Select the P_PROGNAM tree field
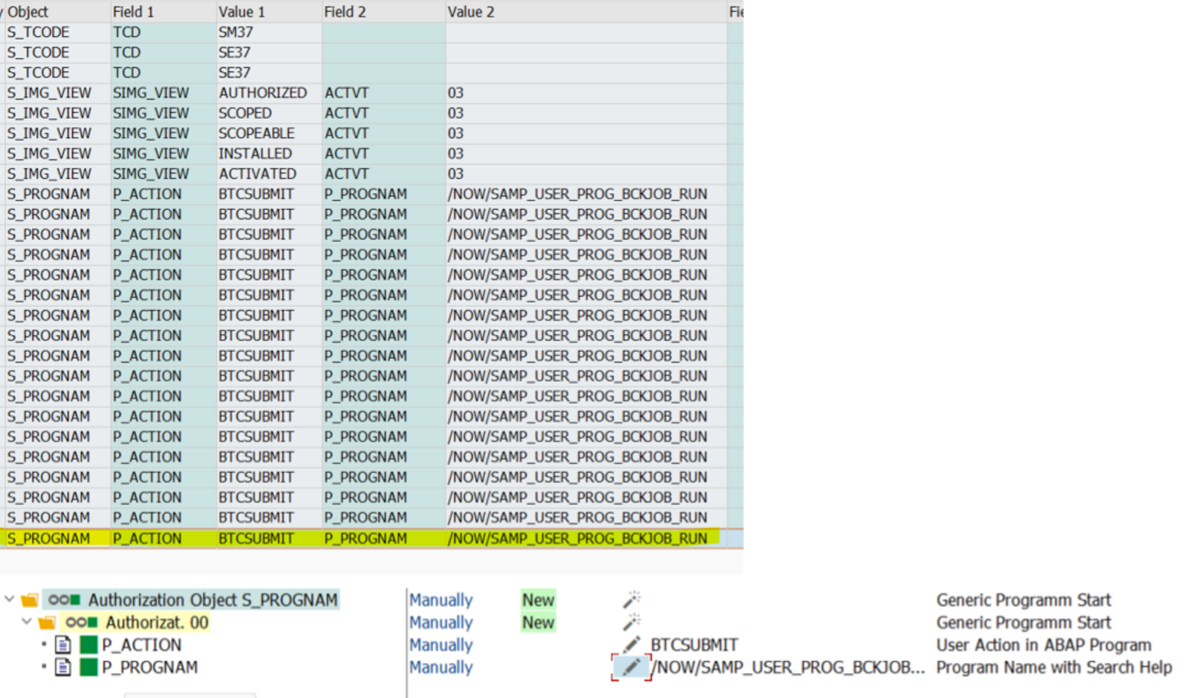 pyautogui.click(x=150, y=667)
